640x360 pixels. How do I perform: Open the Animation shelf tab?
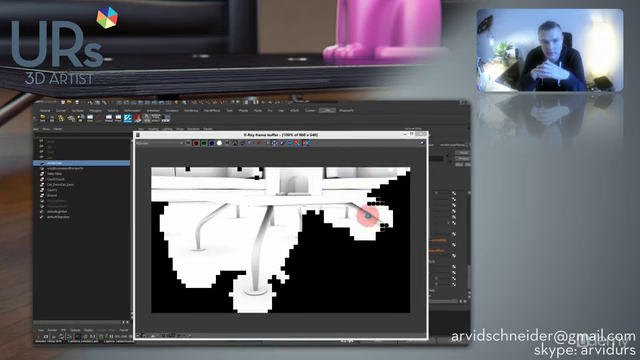(x=153, y=111)
